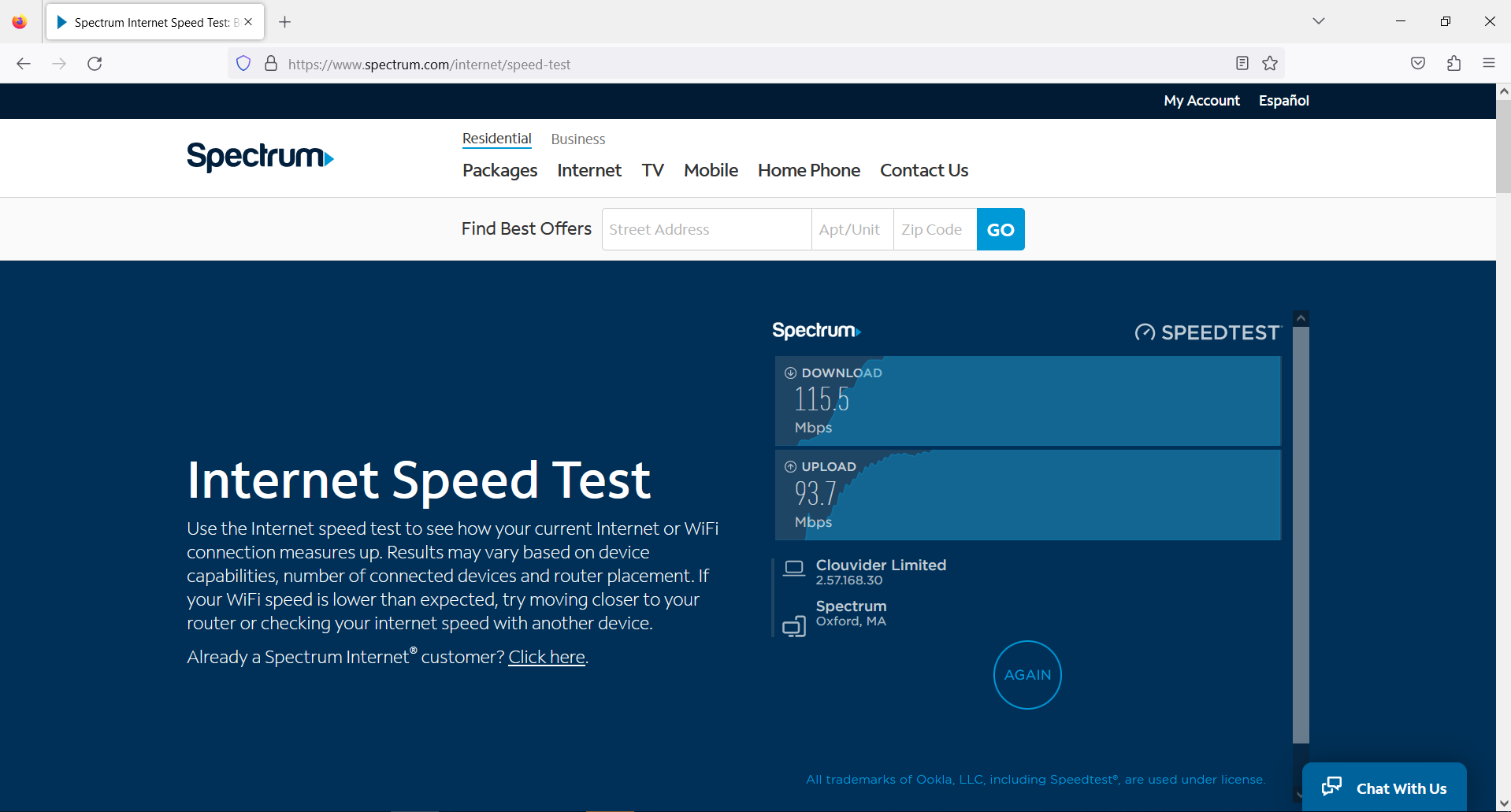Viewport: 1511px width, 812px height.
Task: Click the Speedtest logo
Action: coord(1208,332)
